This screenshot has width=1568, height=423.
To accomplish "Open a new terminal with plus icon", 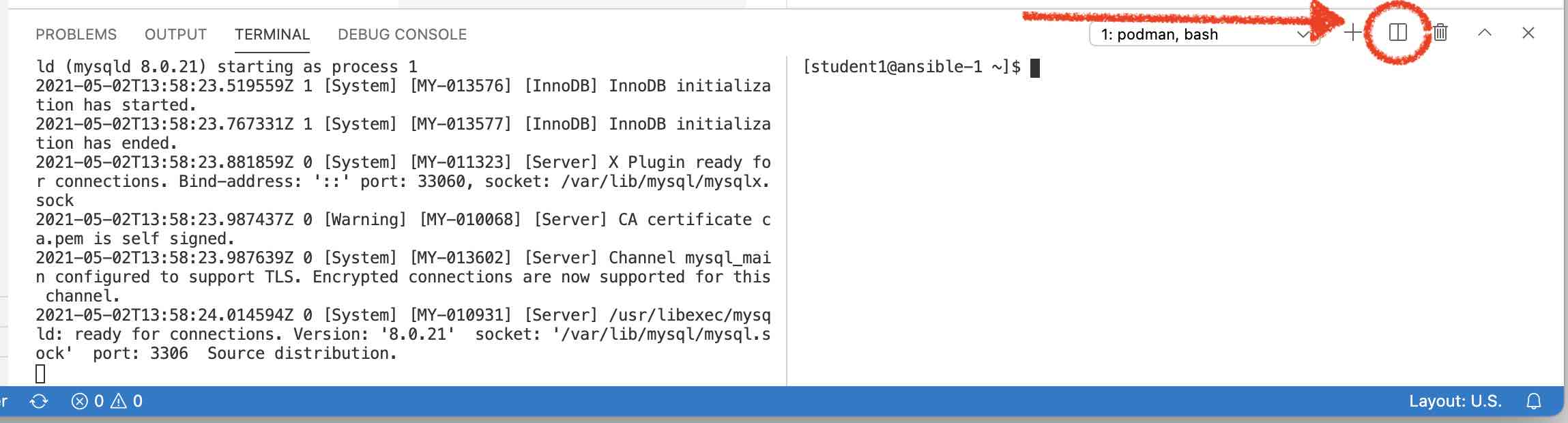I will (x=1352, y=33).
